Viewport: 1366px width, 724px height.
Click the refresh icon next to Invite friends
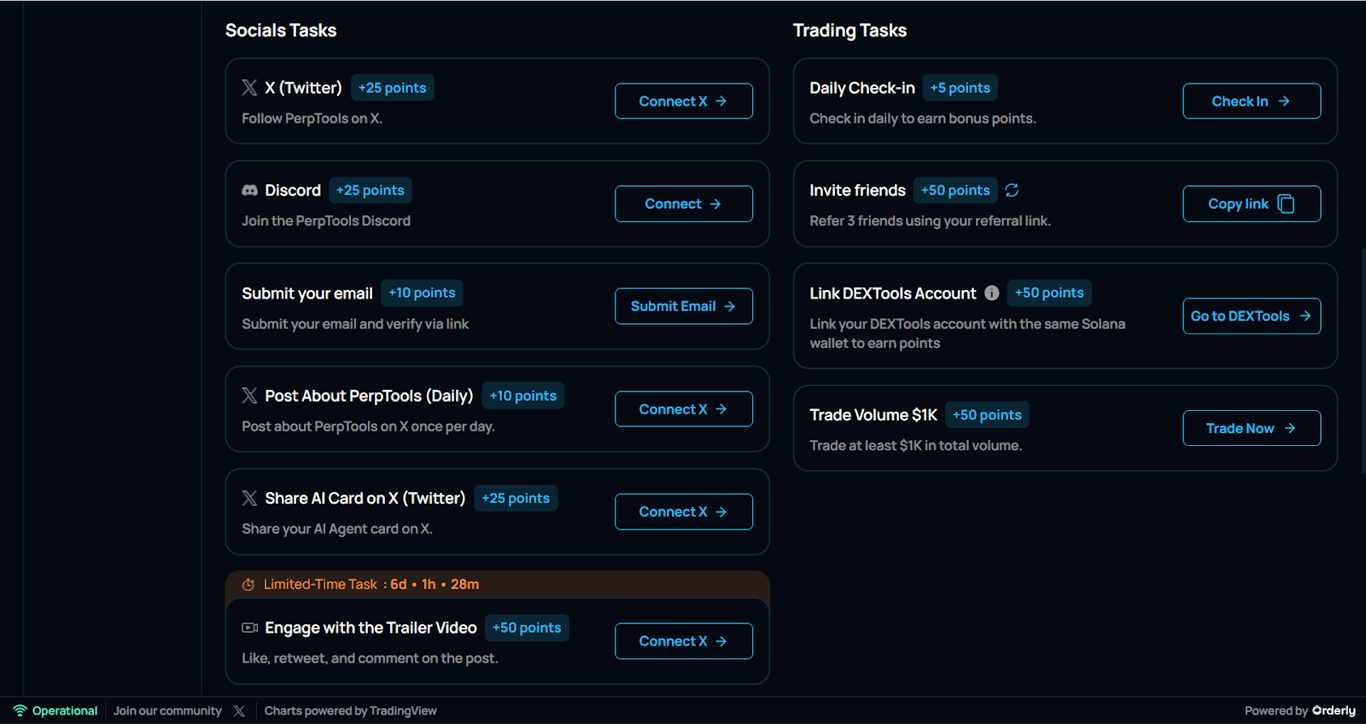point(1012,190)
